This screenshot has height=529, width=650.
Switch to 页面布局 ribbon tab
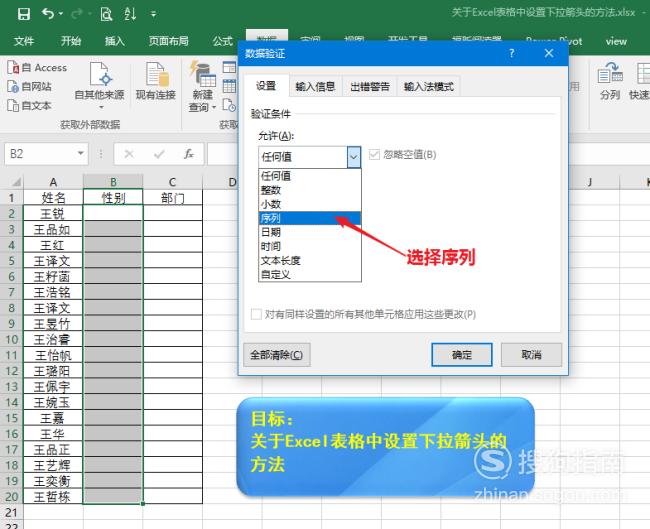coord(169,41)
